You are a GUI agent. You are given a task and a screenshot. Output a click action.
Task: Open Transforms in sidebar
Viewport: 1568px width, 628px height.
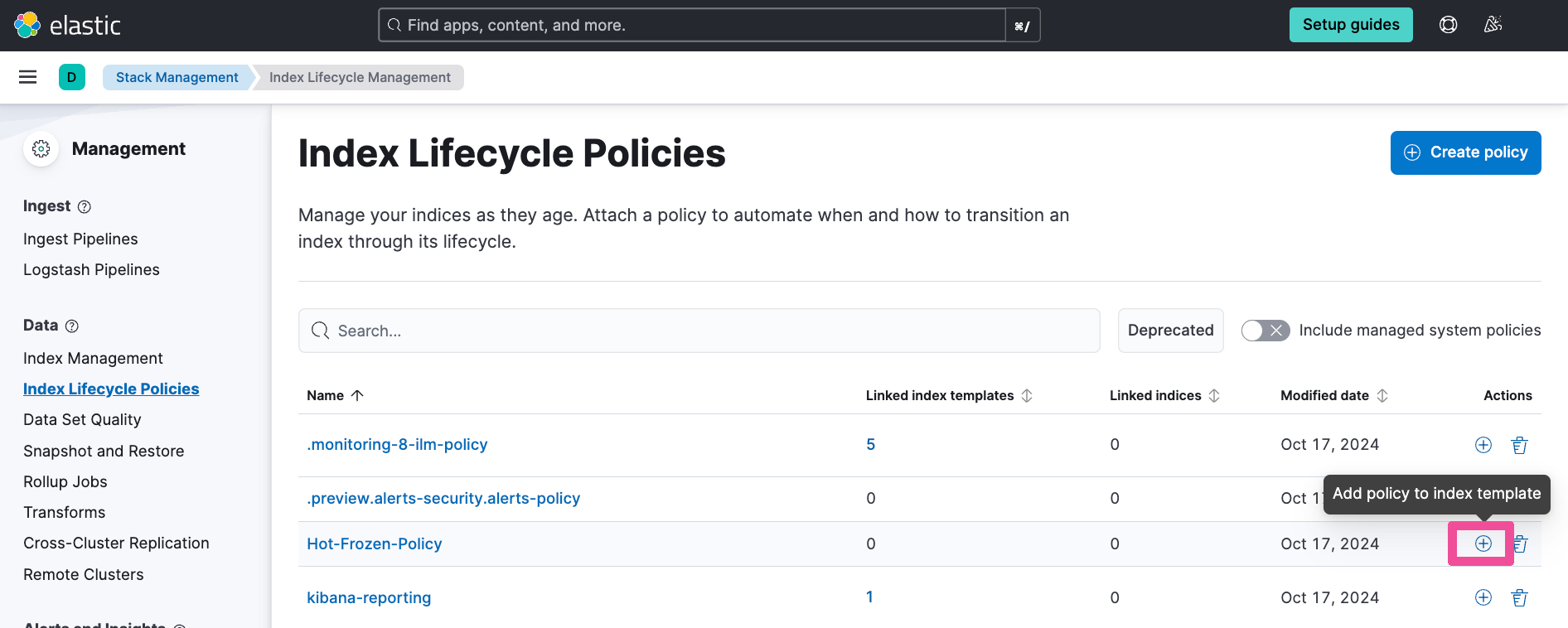(64, 512)
